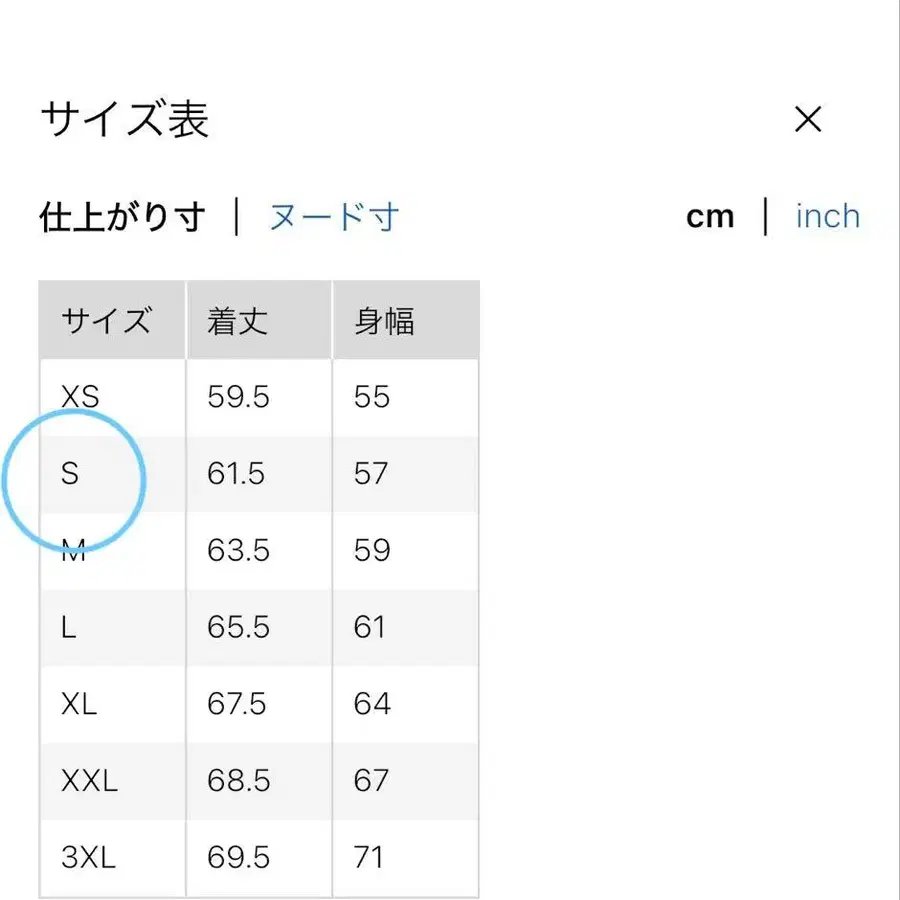This screenshot has width=900, height=900.
Task: Switch units to inch
Action: (827, 216)
